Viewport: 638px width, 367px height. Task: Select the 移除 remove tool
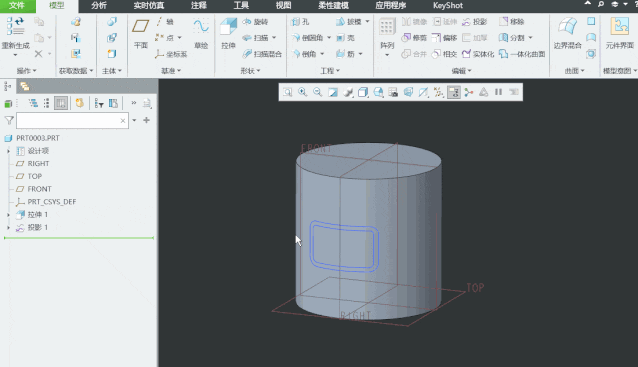512,22
